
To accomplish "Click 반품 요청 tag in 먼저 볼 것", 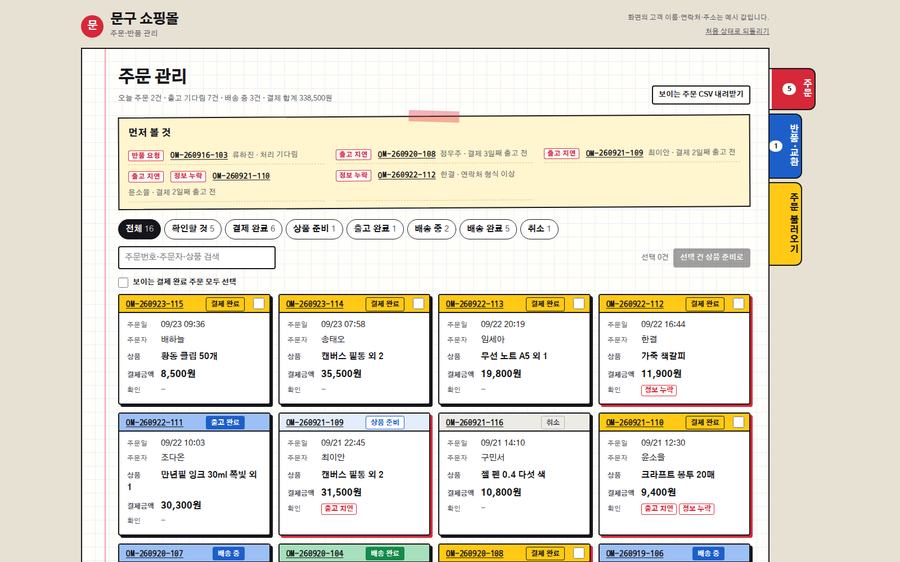I will coord(146,156).
